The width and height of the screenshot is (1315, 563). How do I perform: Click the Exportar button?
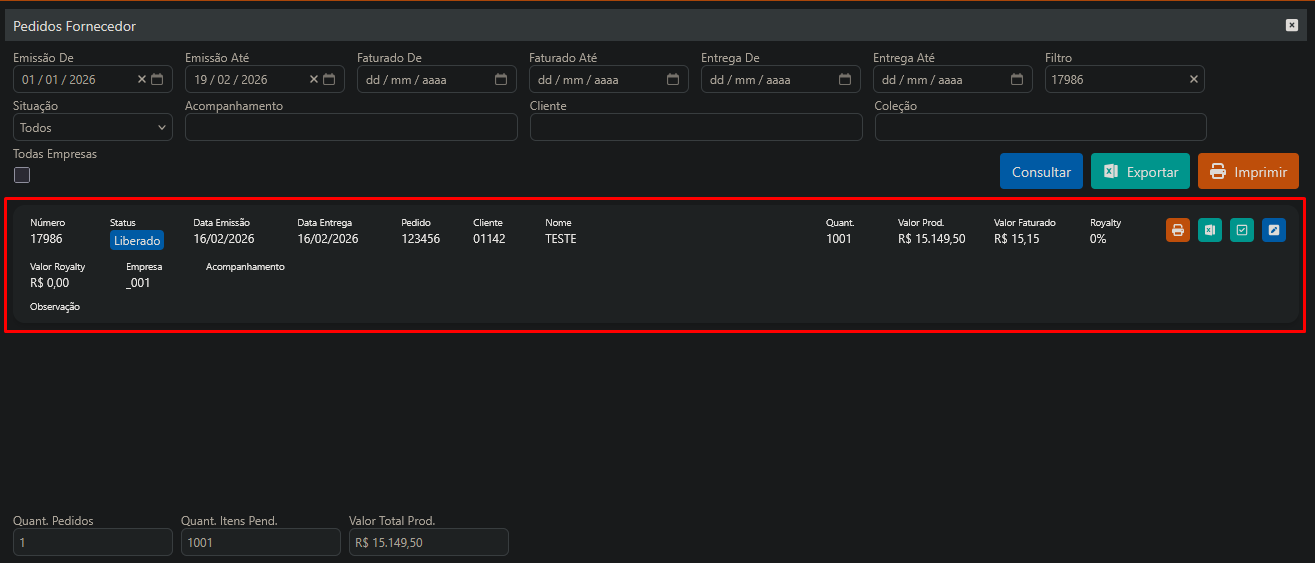coord(1140,171)
